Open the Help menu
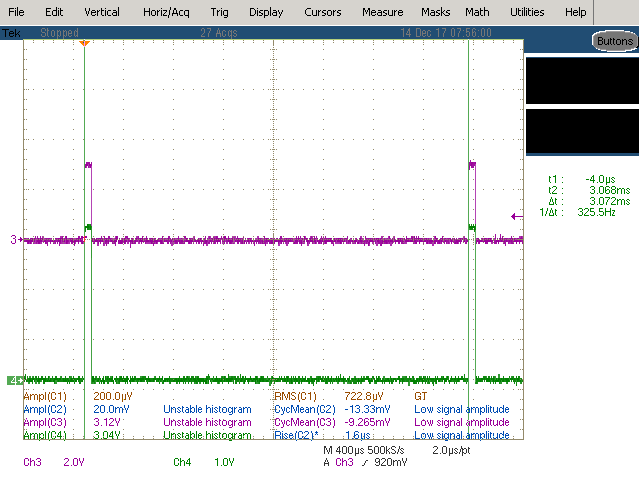The width and height of the screenshot is (640, 480). [x=576, y=12]
